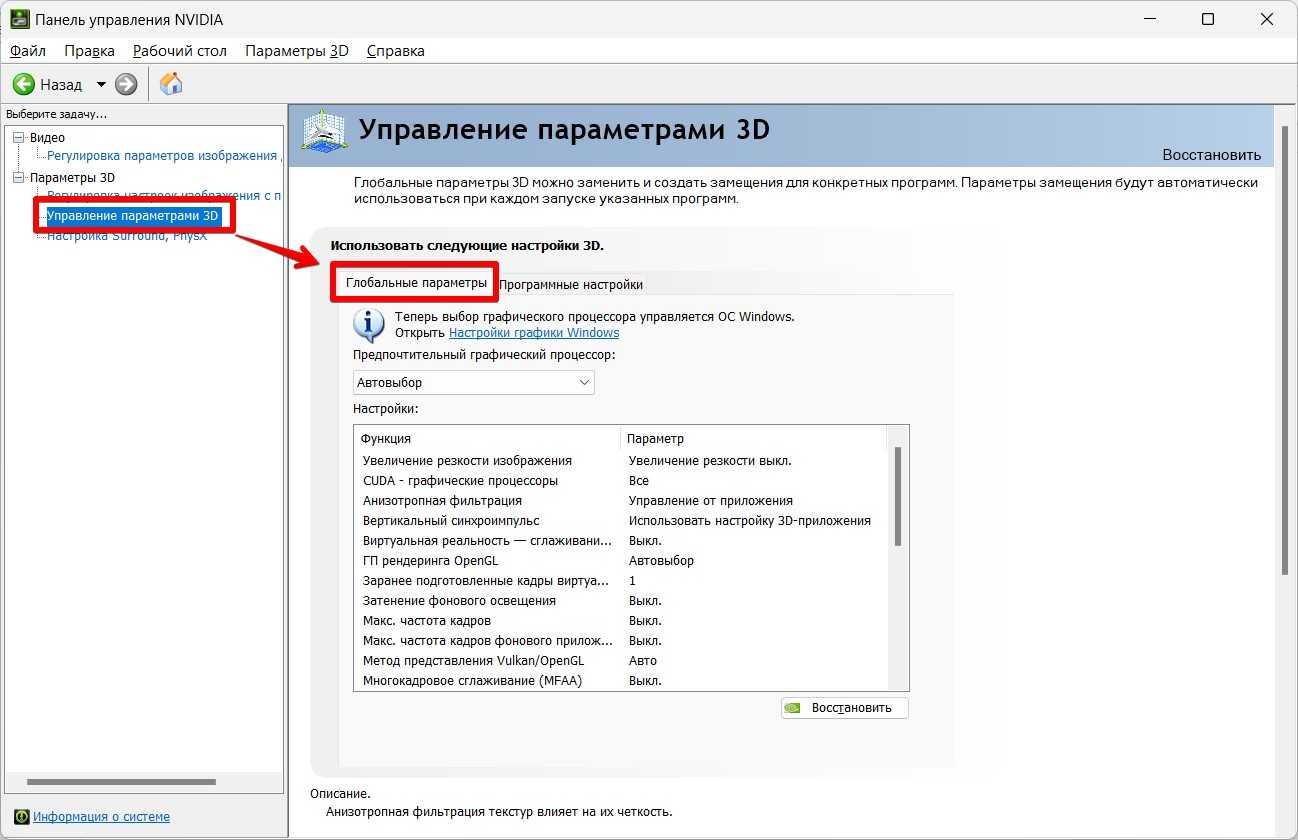Click the system information icon at bottom left

(22, 816)
